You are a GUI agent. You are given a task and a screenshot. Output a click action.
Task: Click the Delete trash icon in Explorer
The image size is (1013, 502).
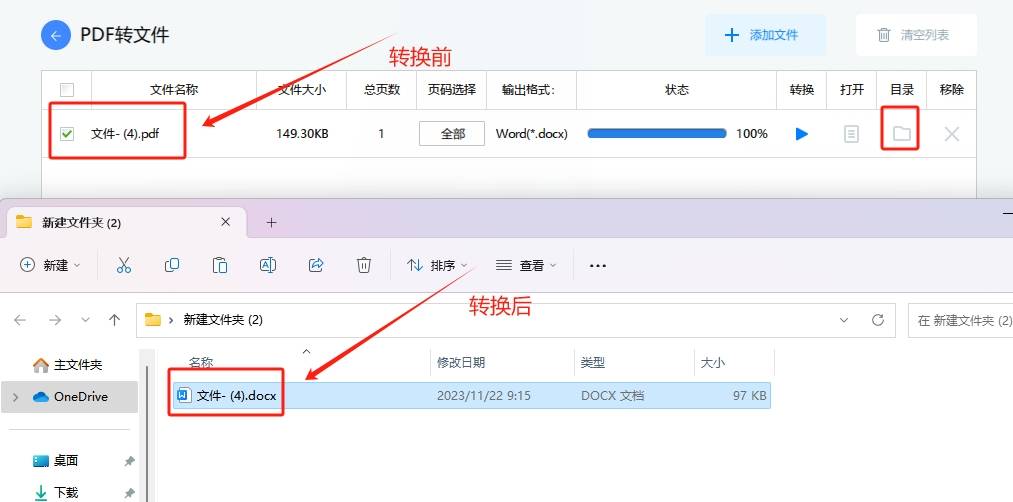click(364, 265)
